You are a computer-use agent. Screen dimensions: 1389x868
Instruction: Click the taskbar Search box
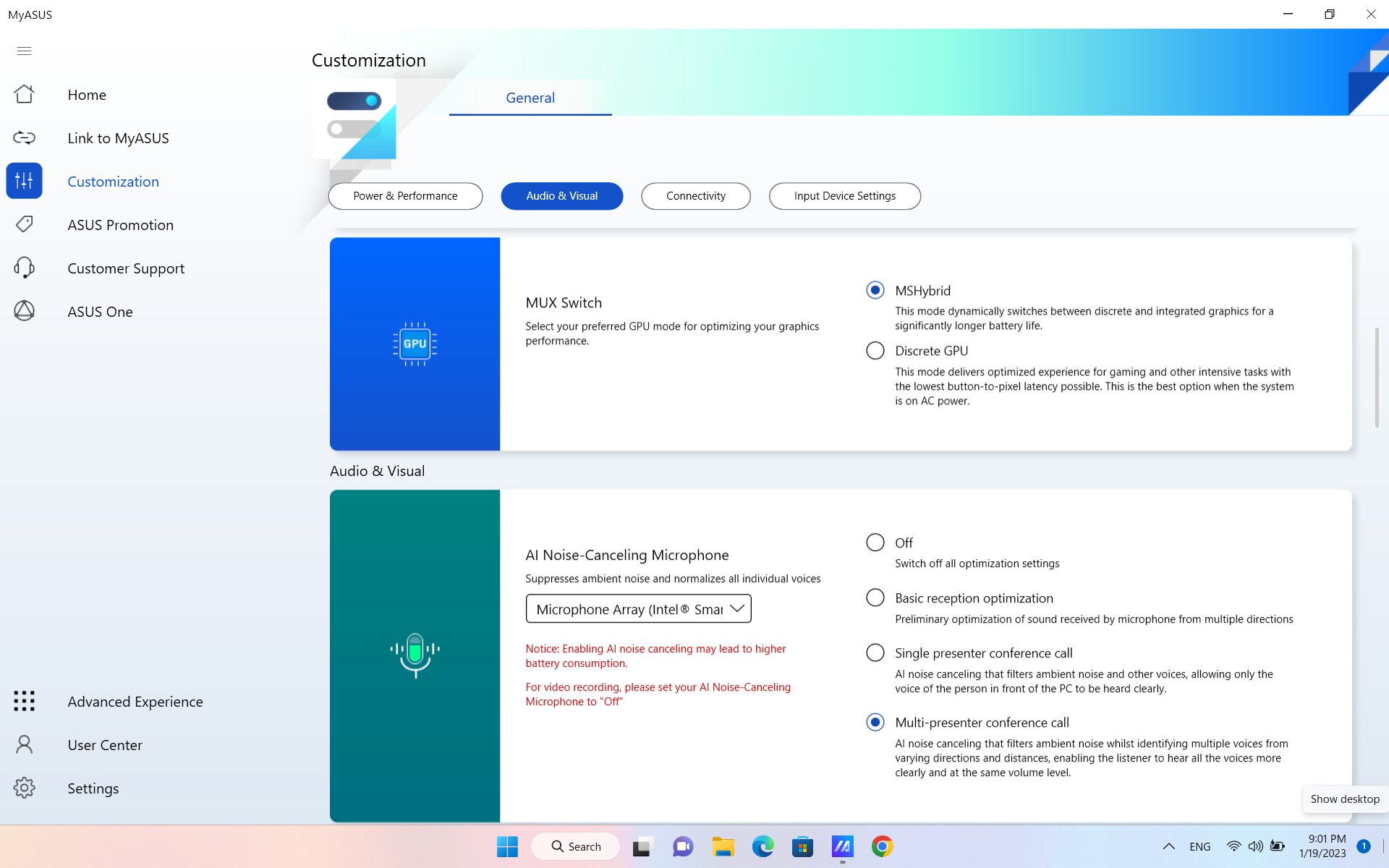coord(576,846)
